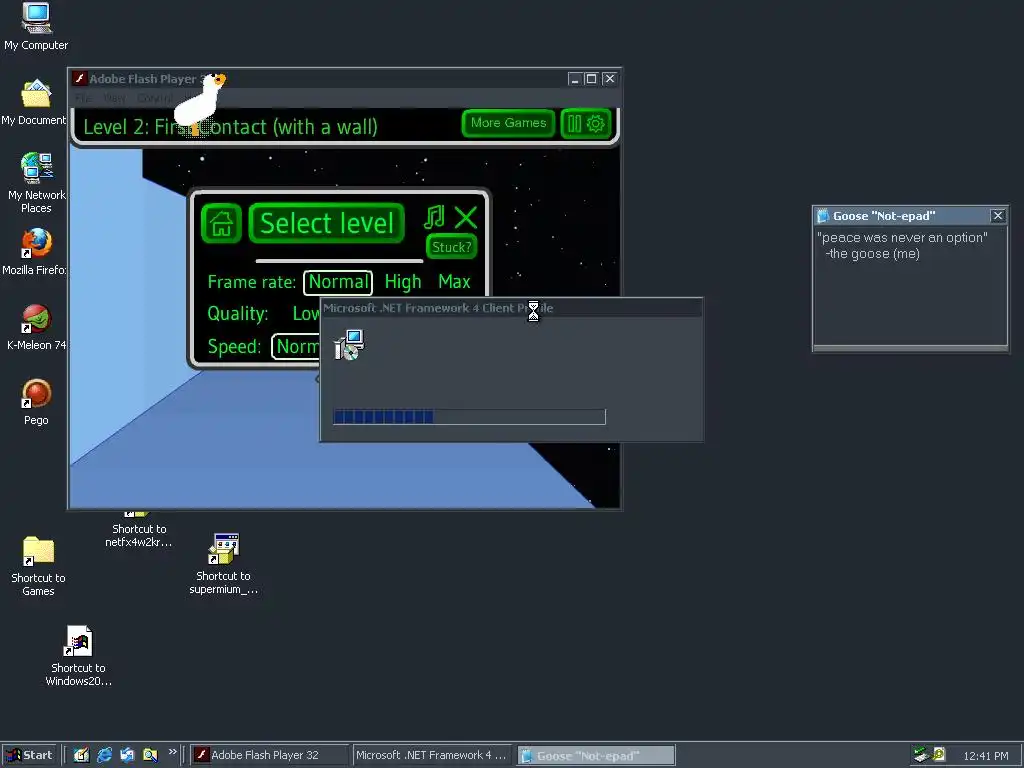Select the Shortcut to netfx4w2kr label
Image resolution: width=1024 pixels, height=768 pixels.
coord(138,536)
